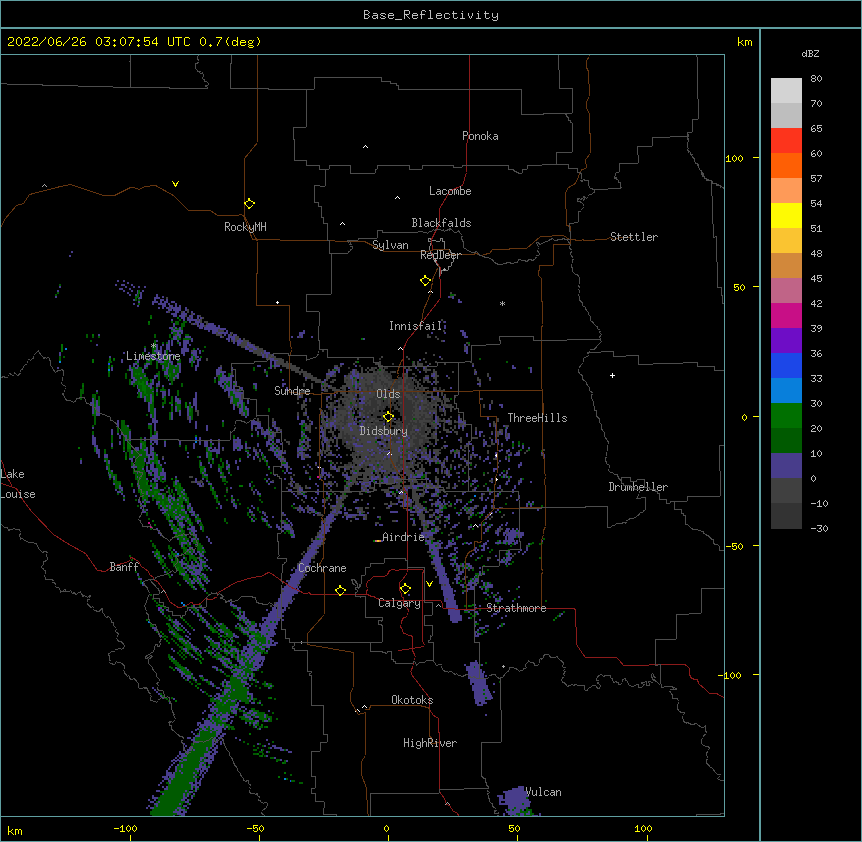The height and width of the screenshot is (842, 862).
Task: Click the yellow V marker northwest of RockyMH
Action: pyautogui.click(x=175, y=184)
